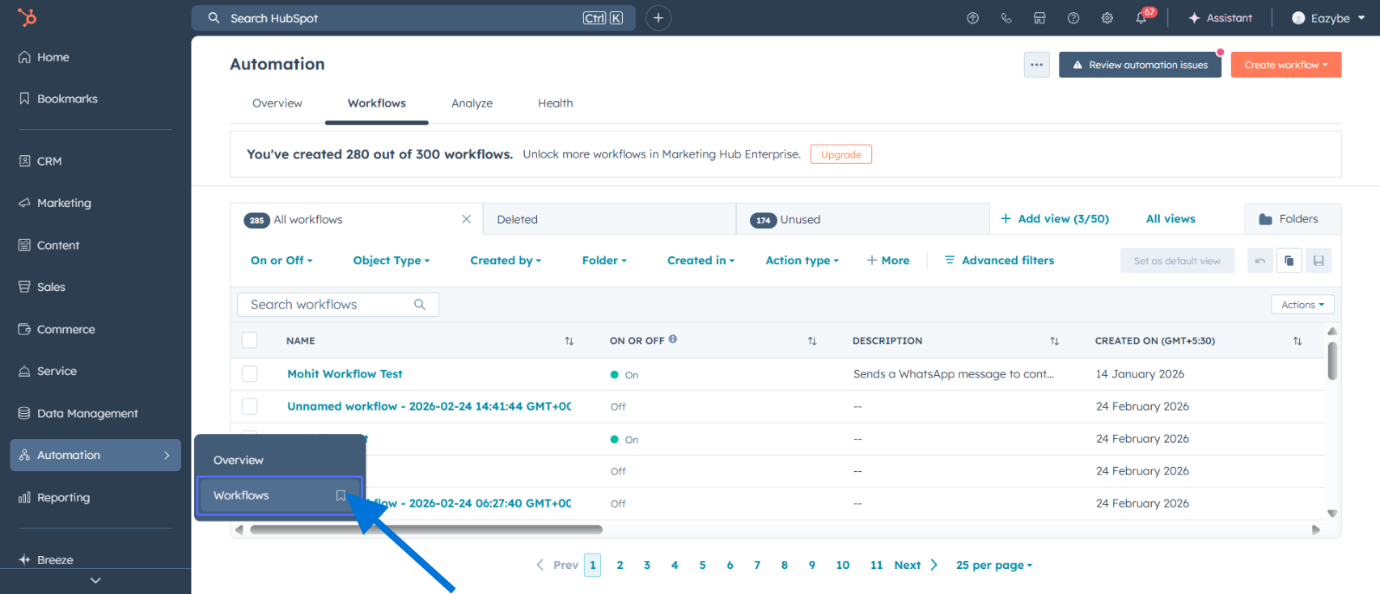This screenshot has width=1380, height=594.
Task: Click the Search HubSpot field
Action: [x=413, y=18]
